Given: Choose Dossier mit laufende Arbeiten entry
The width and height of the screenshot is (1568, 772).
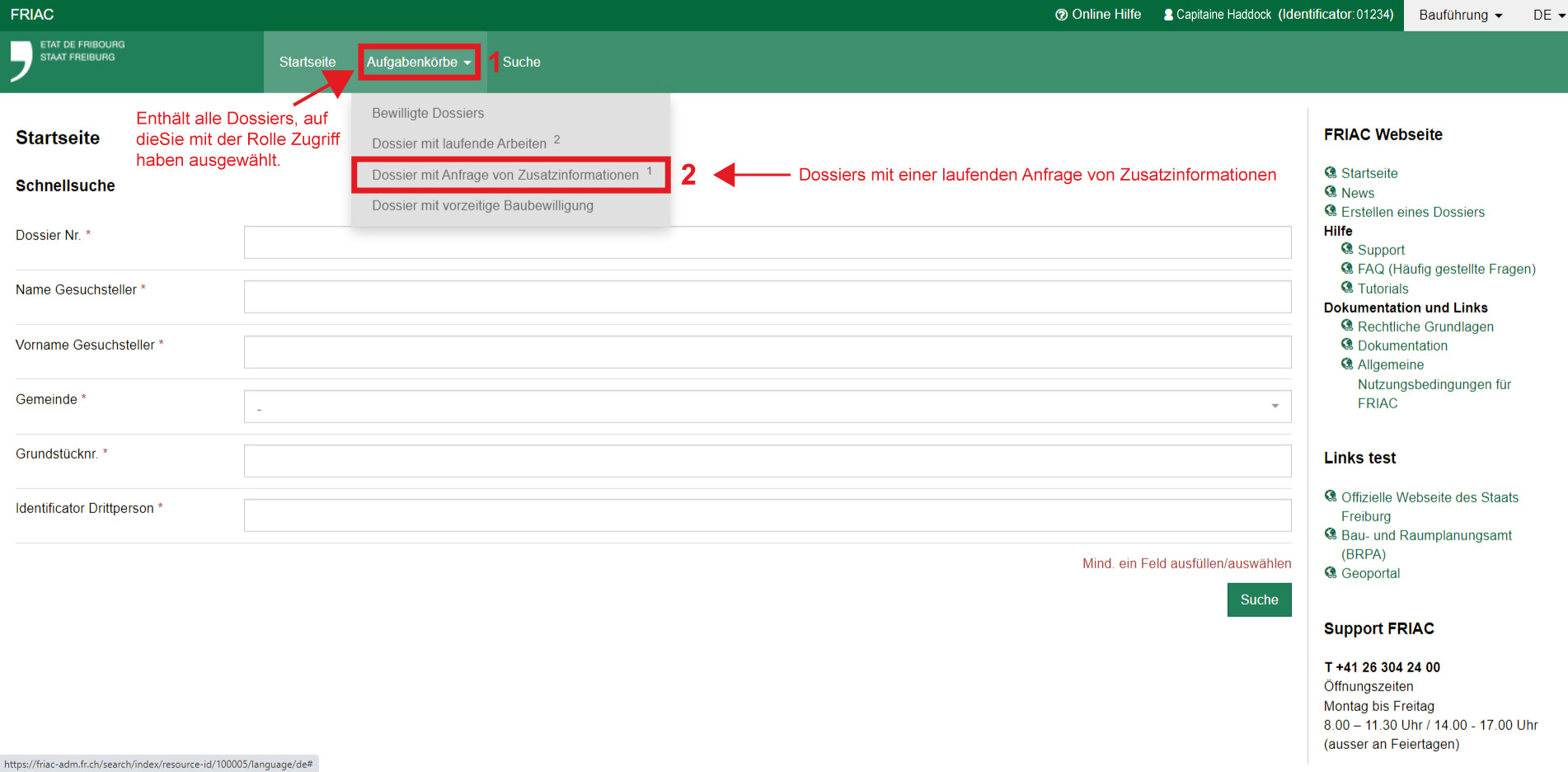Looking at the screenshot, I should pyautogui.click(x=459, y=144).
